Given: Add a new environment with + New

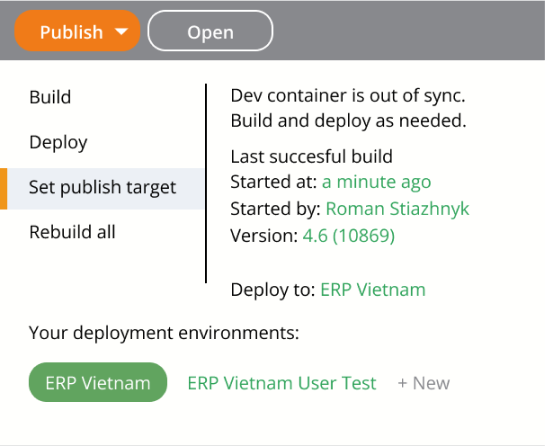Looking at the screenshot, I should tap(424, 383).
